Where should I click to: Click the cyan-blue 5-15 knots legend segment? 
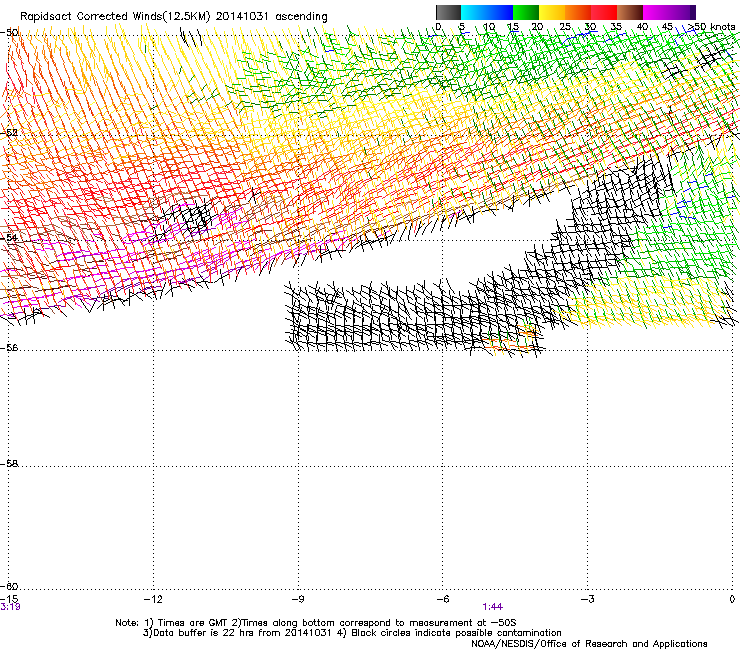point(487,12)
